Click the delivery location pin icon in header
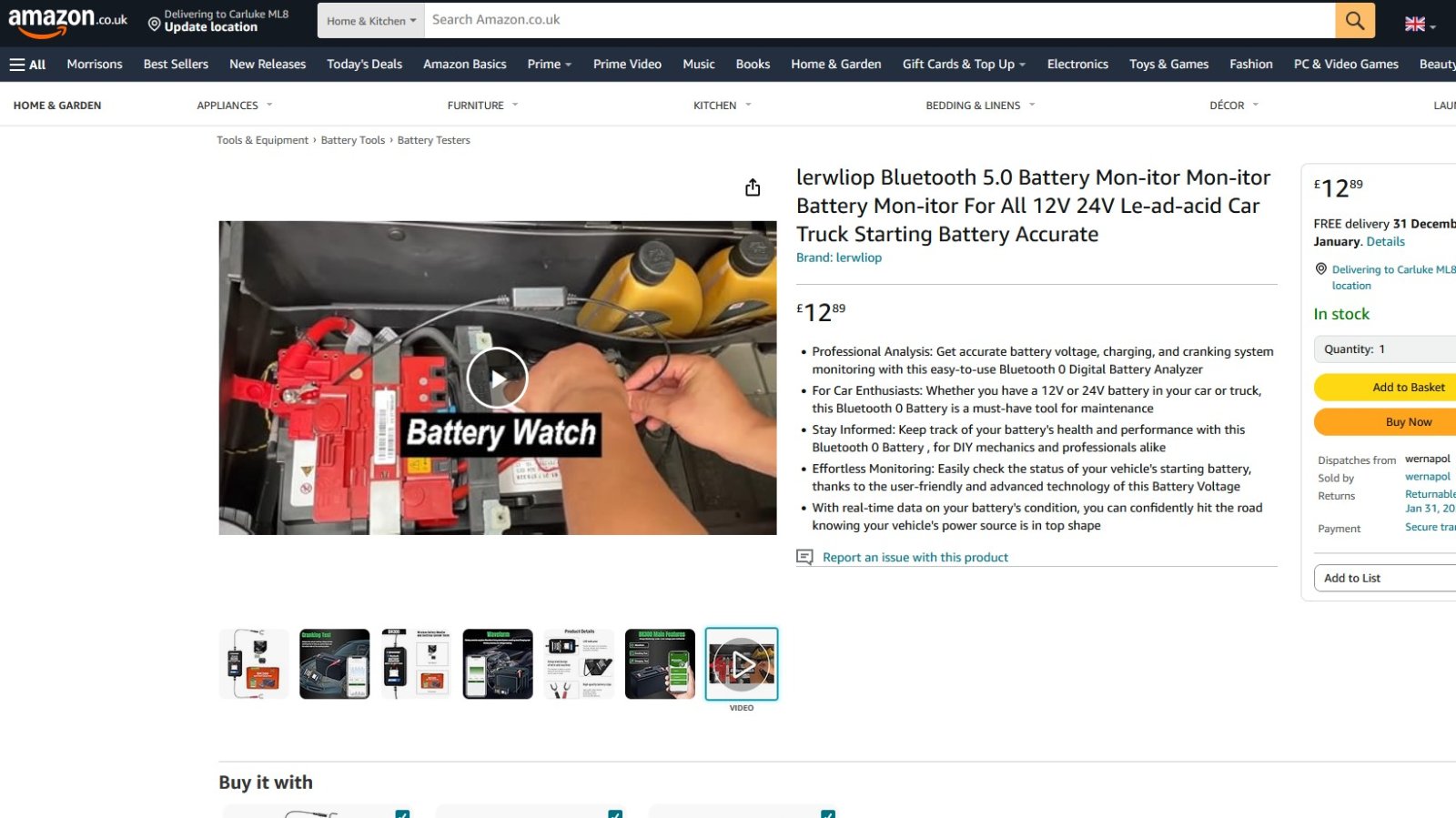1456x818 pixels. (154, 24)
